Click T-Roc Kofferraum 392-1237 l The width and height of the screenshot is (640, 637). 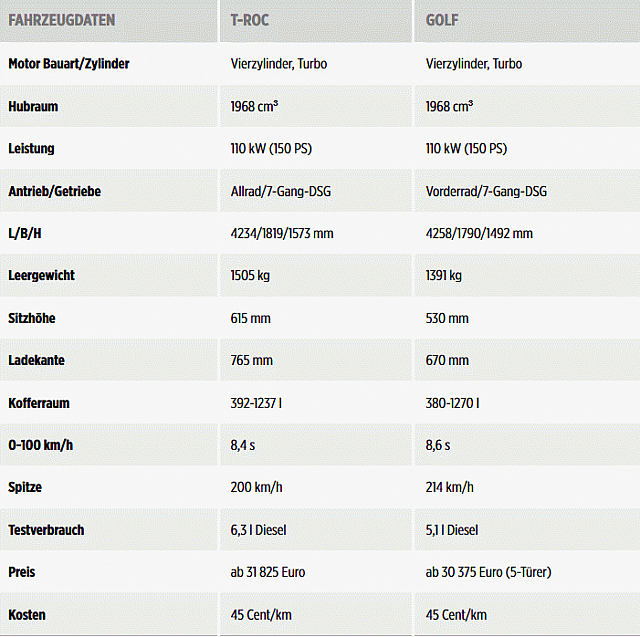[x=256, y=403]
